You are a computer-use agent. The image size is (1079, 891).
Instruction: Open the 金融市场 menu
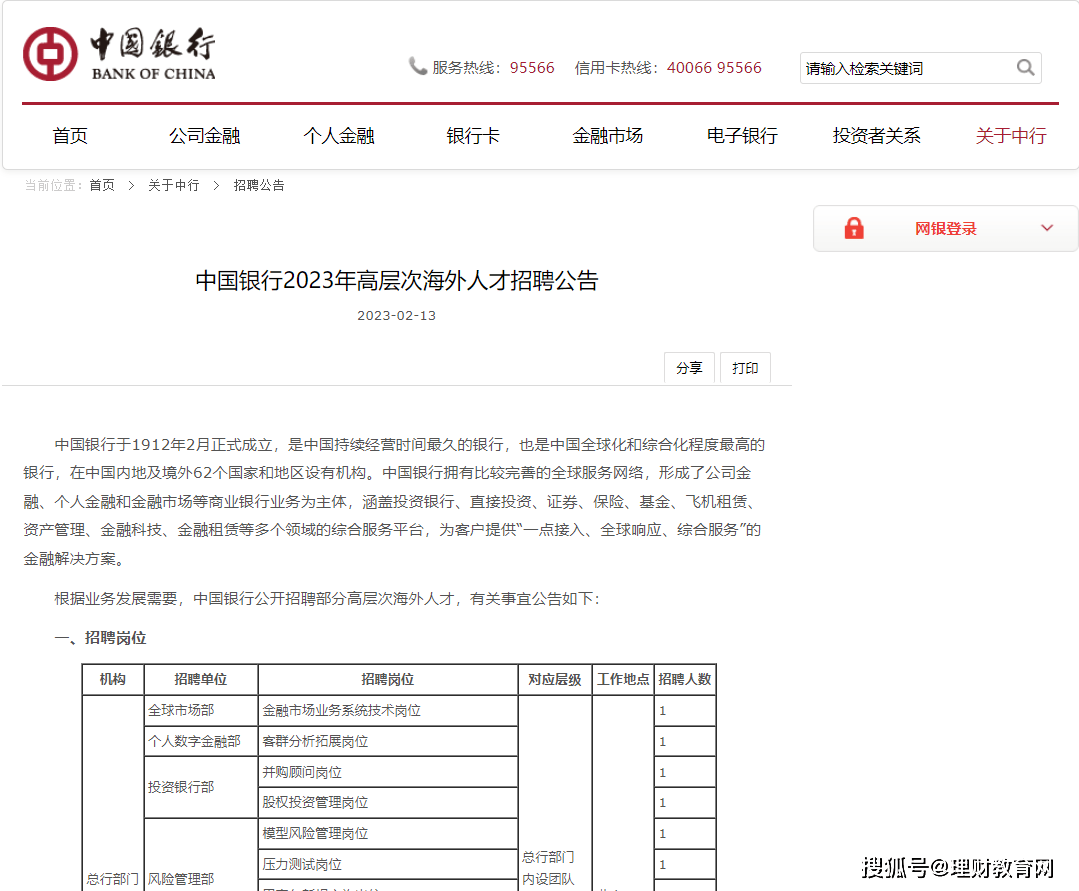pyautogui.click(x=607, y=135)
